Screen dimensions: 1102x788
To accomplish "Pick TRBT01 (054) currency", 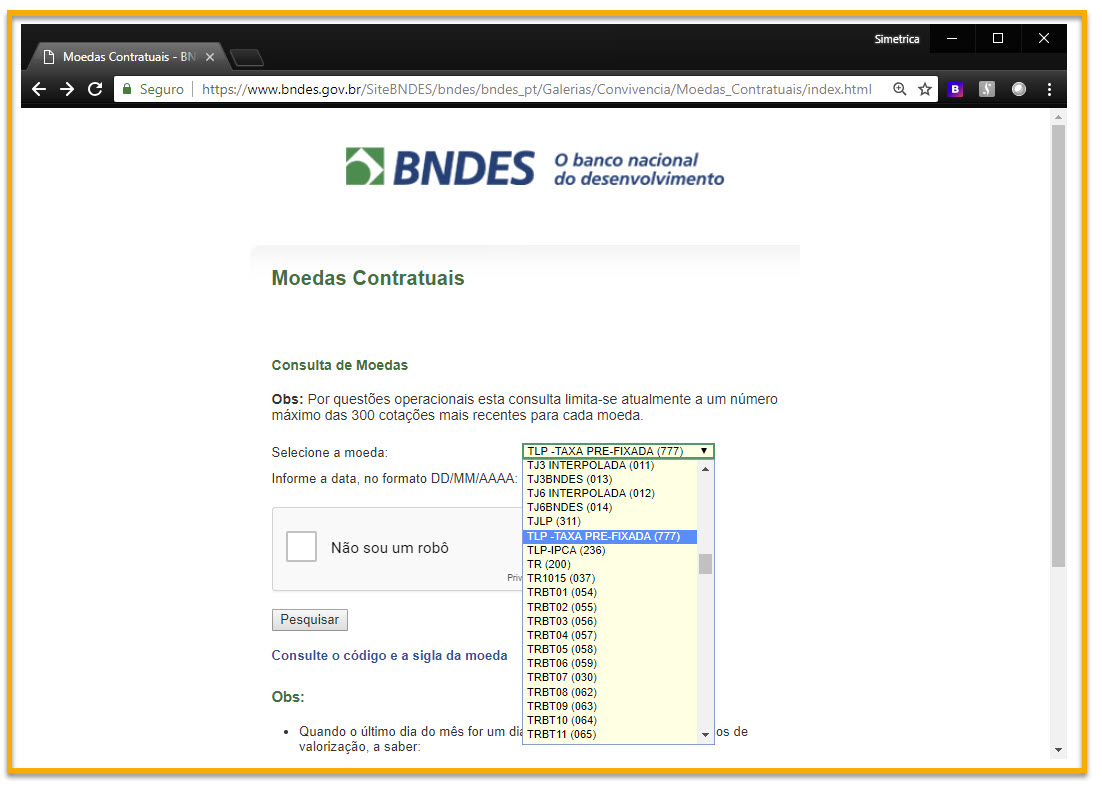I will click(x=610, y=593).
